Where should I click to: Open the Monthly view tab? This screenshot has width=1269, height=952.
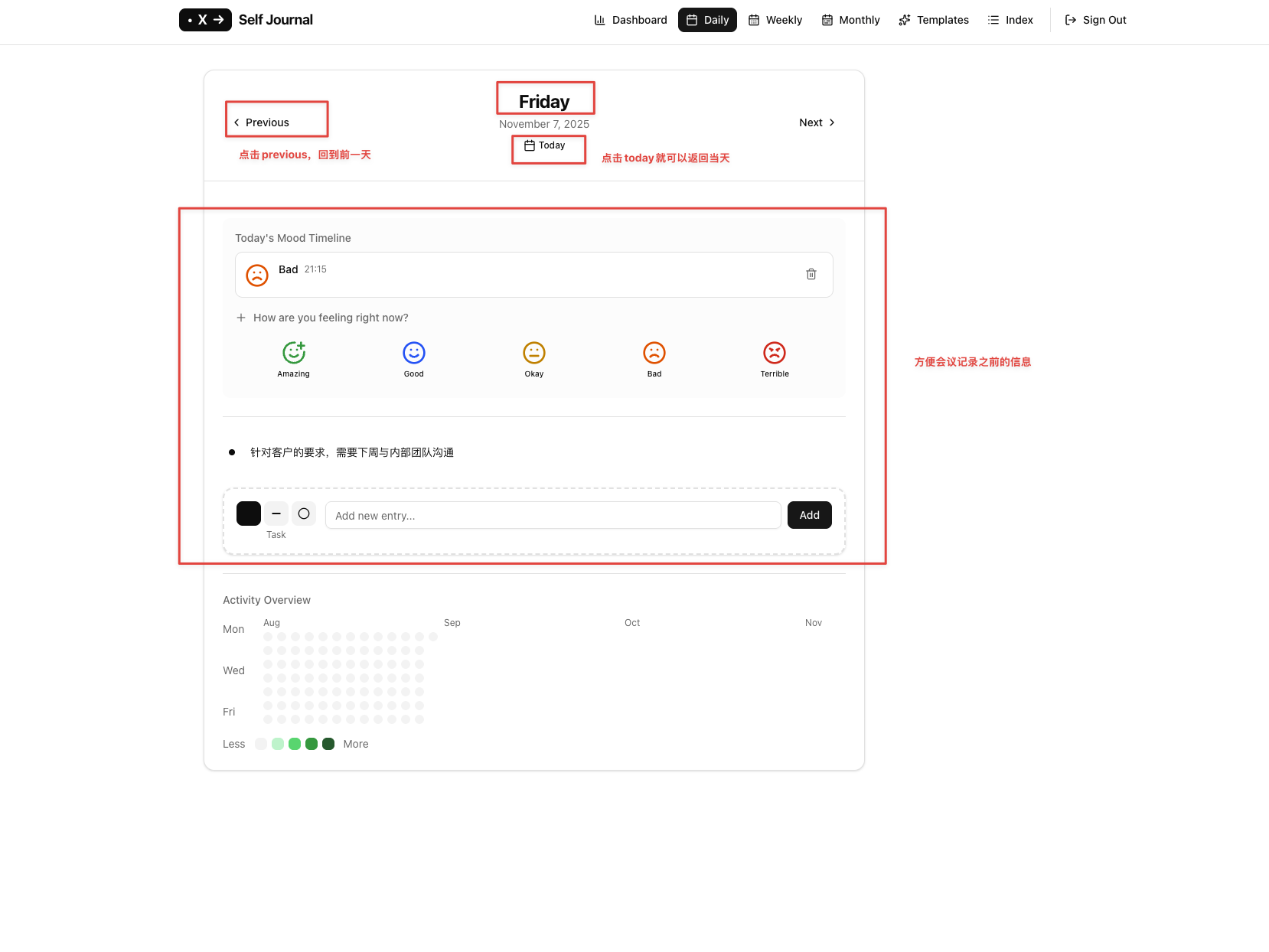click(851, 20)
